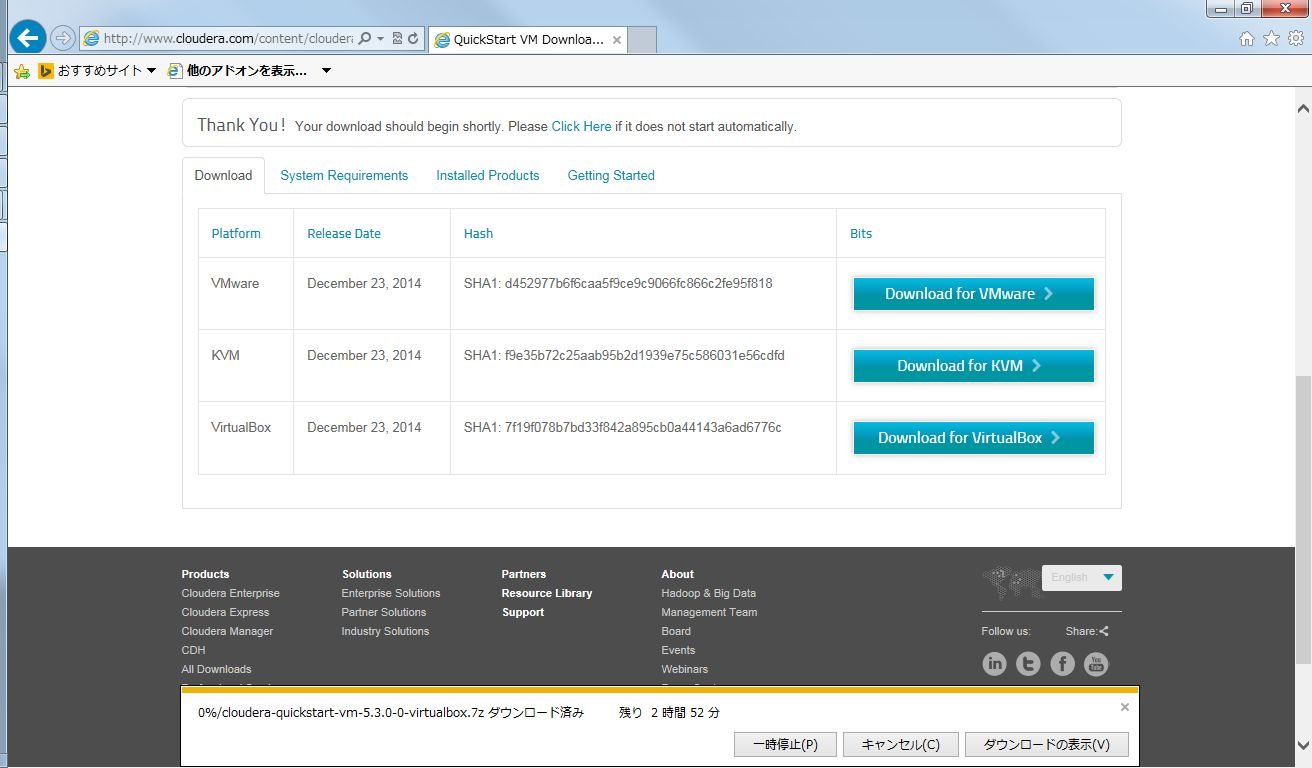The width and height of the screenshot is (1312, 768).
Task: Click the browser forward arrow button
Action: [63, 38]
